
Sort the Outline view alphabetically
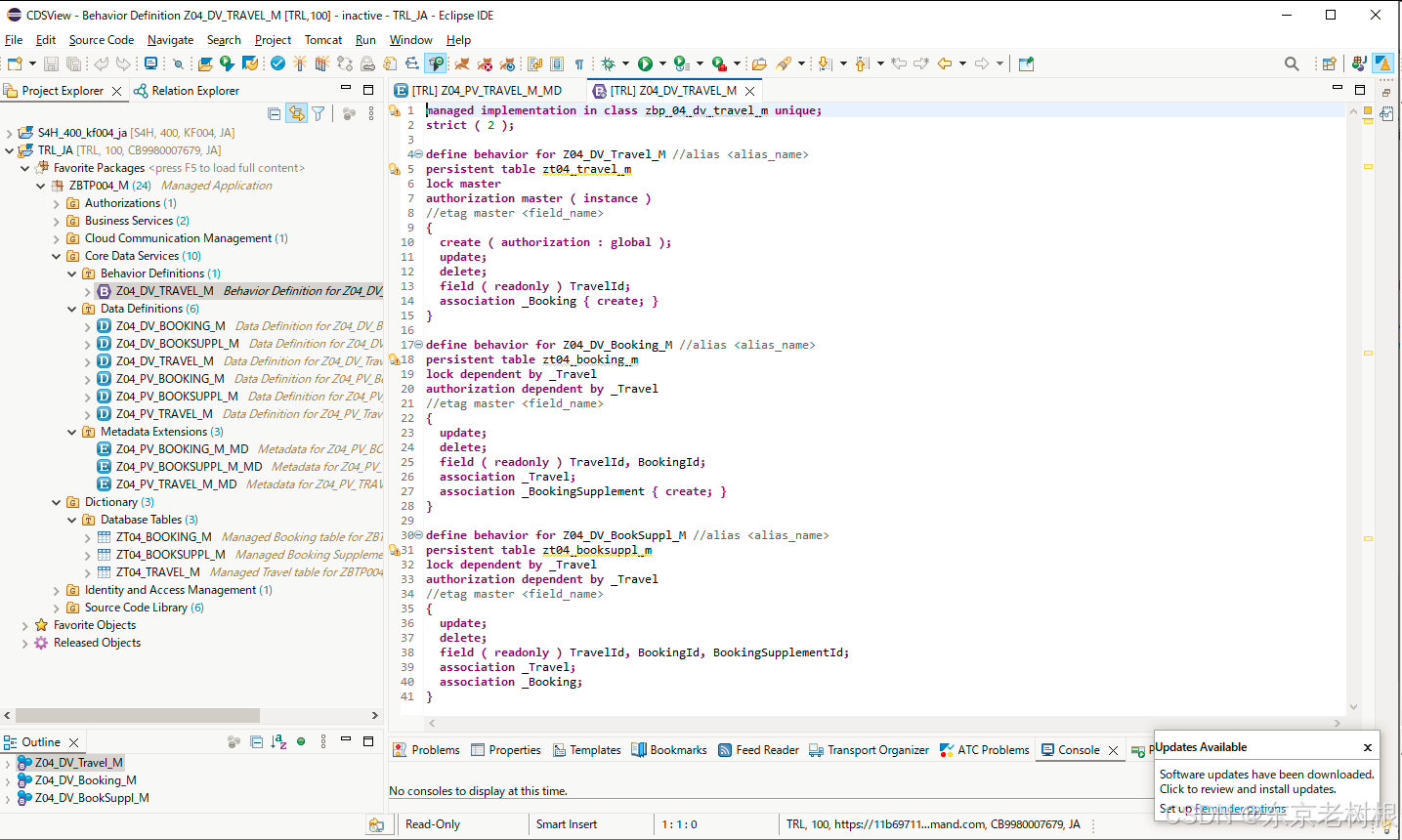(277, 743)
